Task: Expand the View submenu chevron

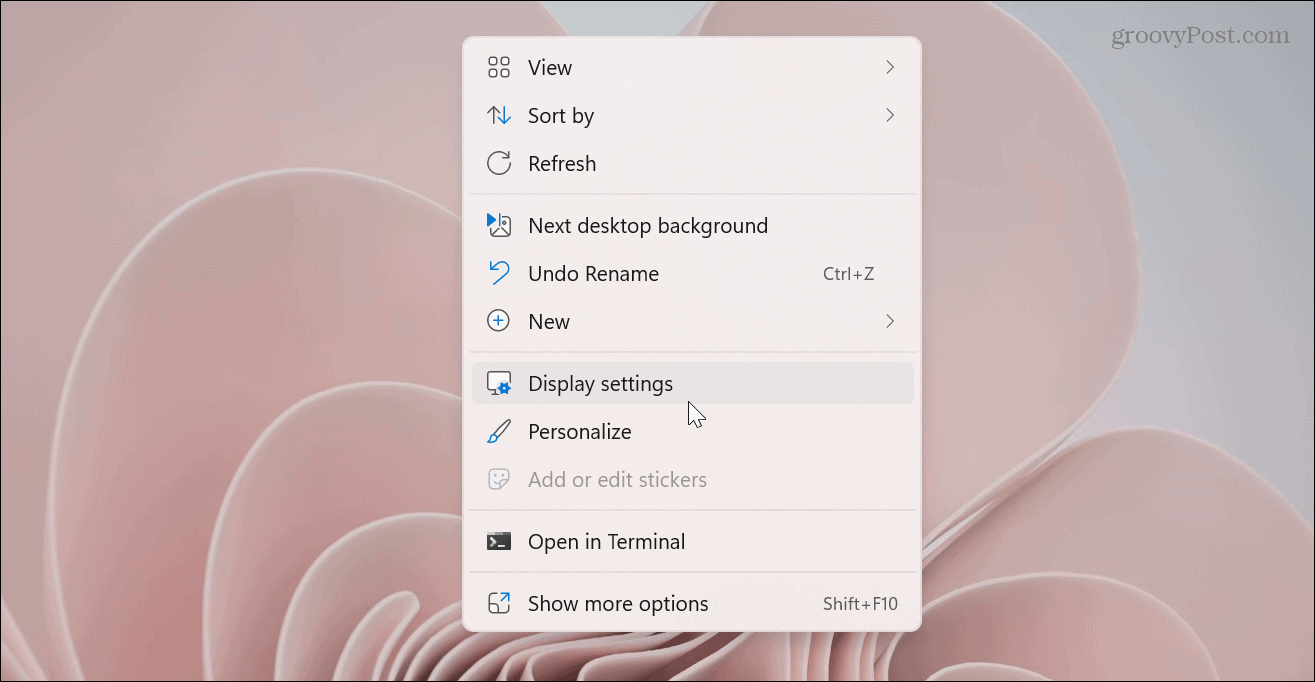Action: pyautogui.click(x=890, y=67)
